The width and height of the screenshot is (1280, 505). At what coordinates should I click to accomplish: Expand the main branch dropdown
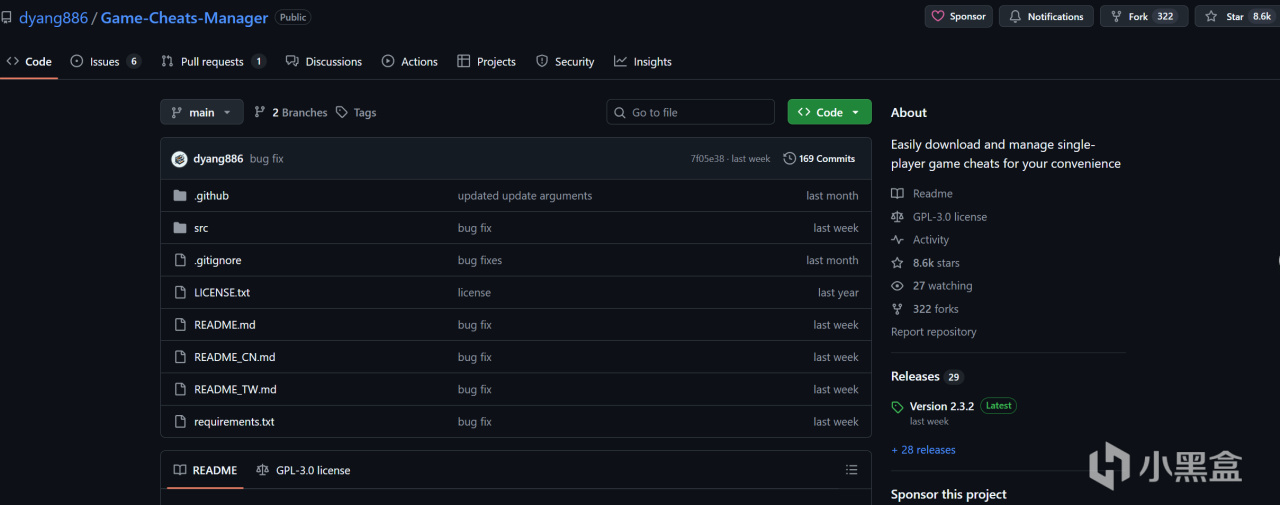202,113
